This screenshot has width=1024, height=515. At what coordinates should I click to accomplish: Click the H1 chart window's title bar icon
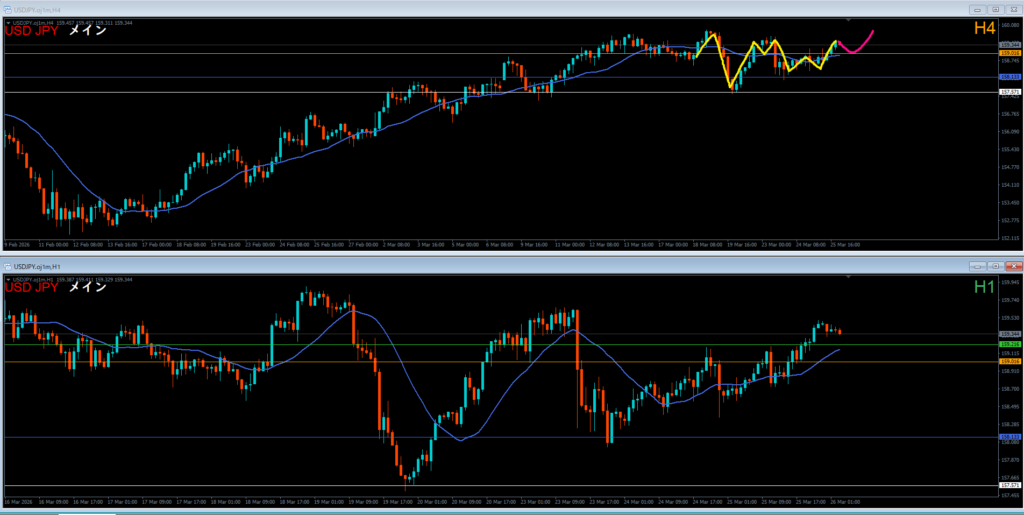click(x=7, y=267)
